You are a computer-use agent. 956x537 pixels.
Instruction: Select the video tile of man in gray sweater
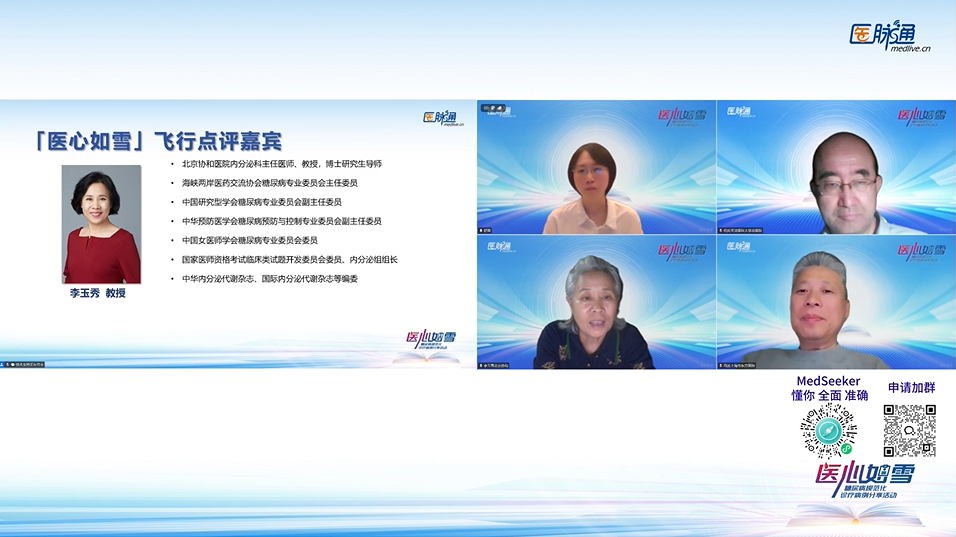click(836, 302)
